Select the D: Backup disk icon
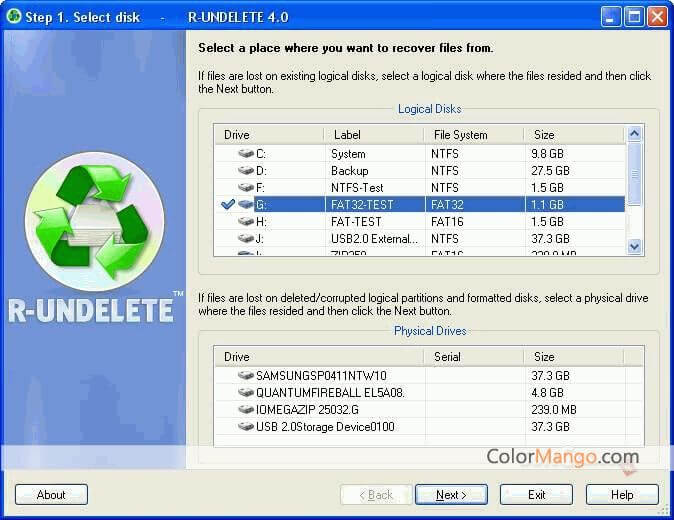 click(246, 171)
